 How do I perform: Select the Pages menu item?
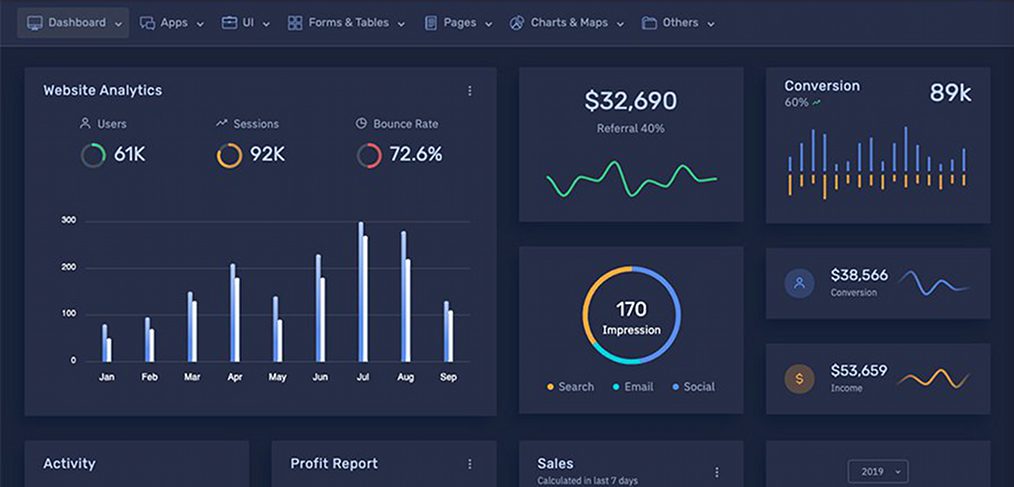pyautogui.click(x=458, y=23)
